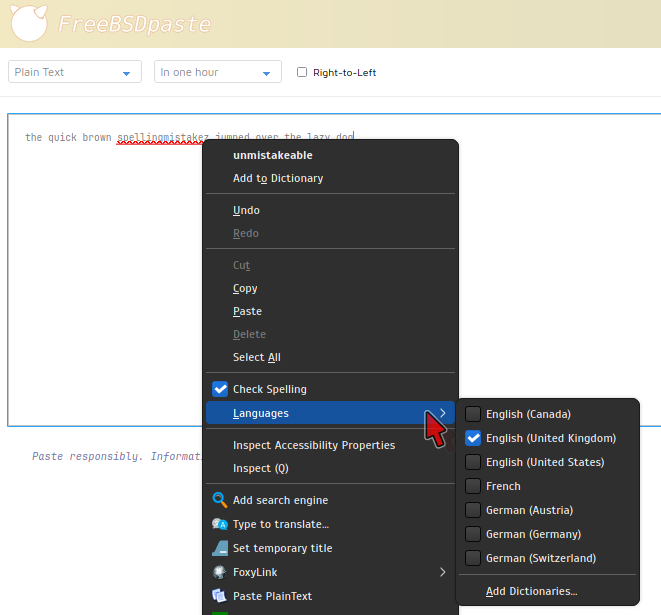Click the FreeBSDpaste logo icon
This screenshot has width=661, height=615.
[x=27, y=23]
